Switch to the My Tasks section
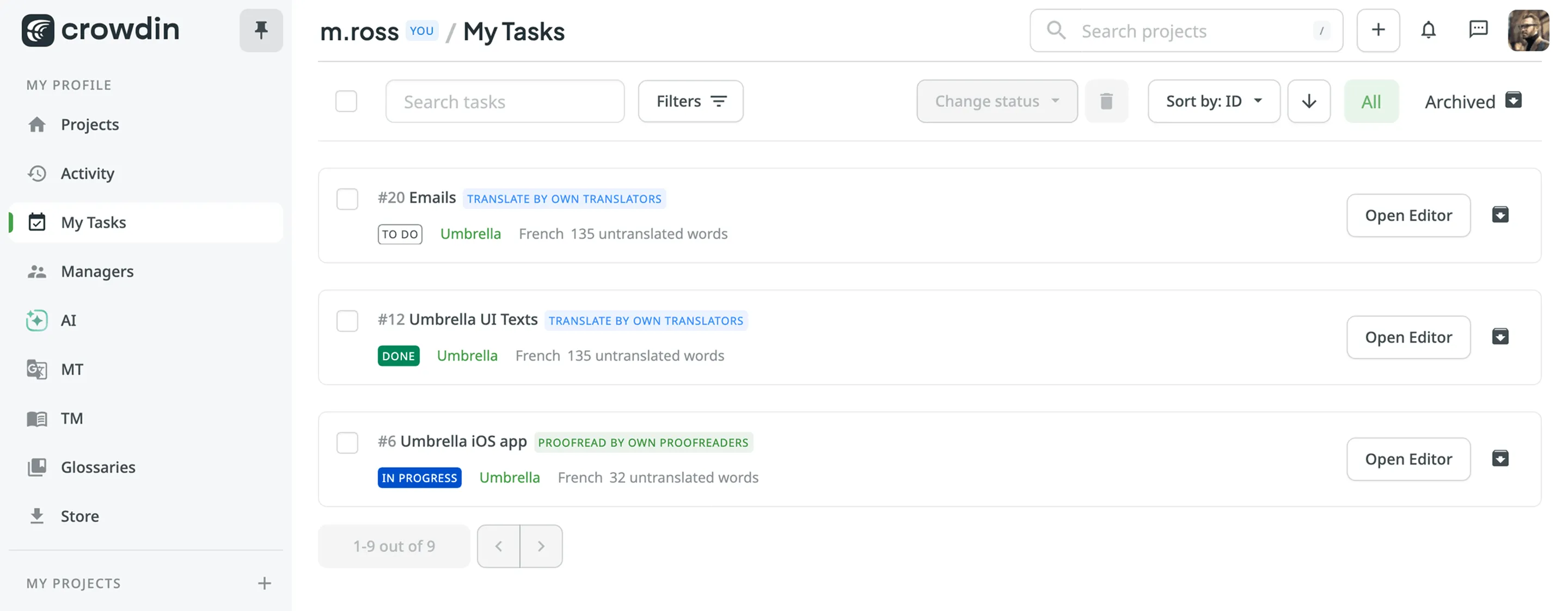The width and height of the screenshot is (1568, 611). point(94,222)
